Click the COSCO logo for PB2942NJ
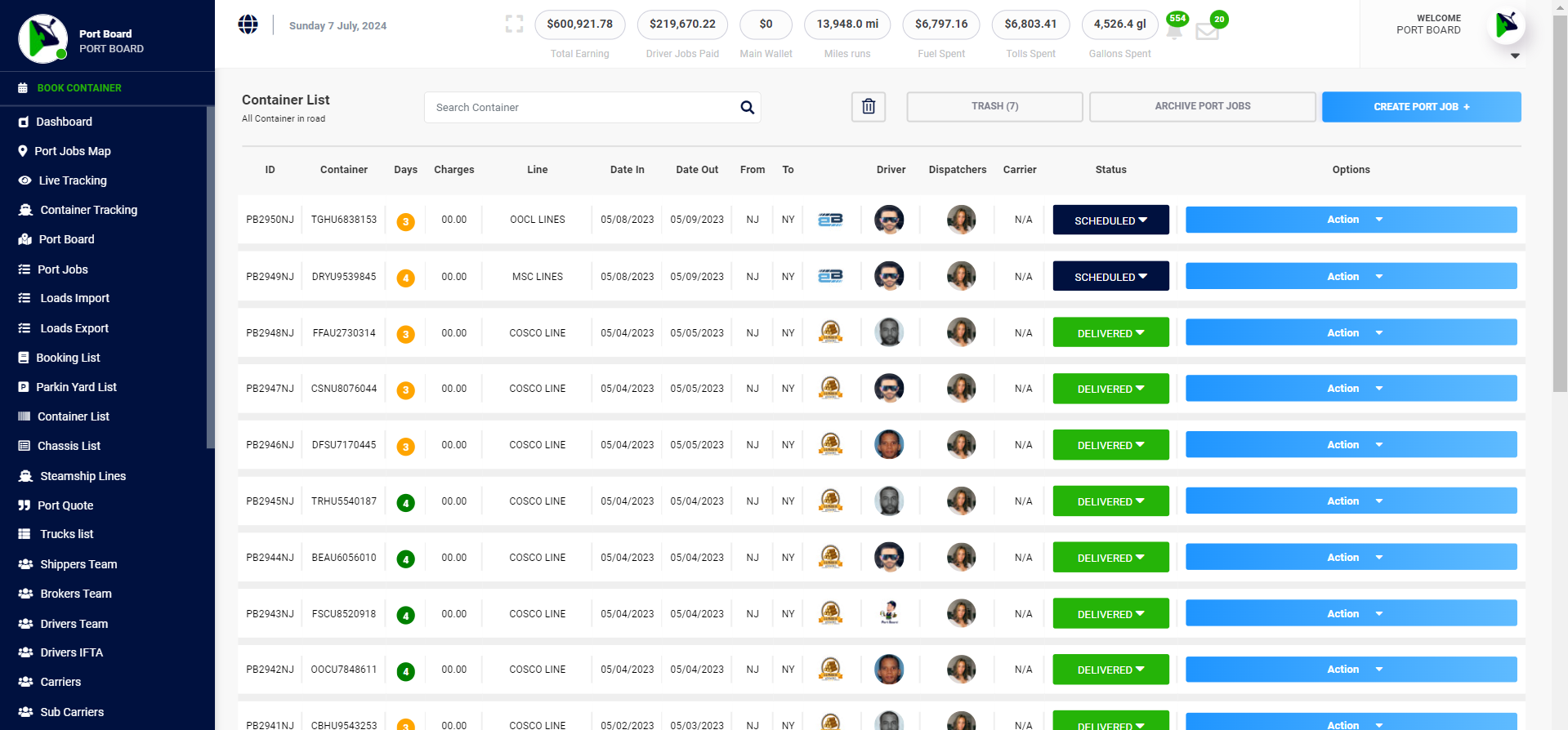Viewport: 1568px width, 730px height. [831, 669]
